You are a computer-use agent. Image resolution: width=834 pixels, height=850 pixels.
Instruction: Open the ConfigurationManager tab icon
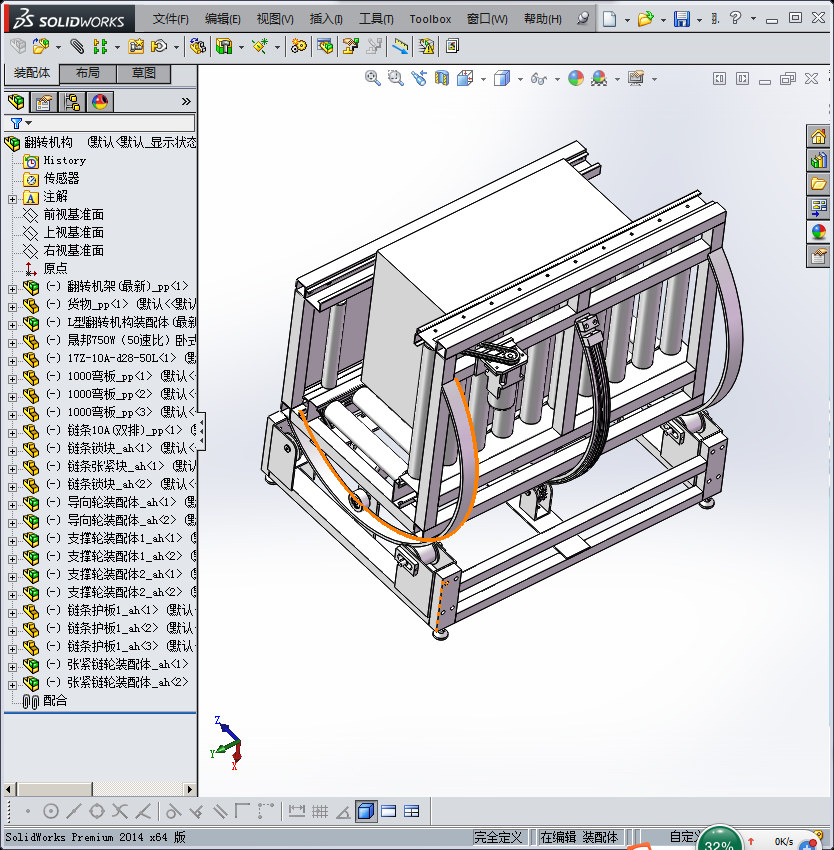tap(72, 102)
